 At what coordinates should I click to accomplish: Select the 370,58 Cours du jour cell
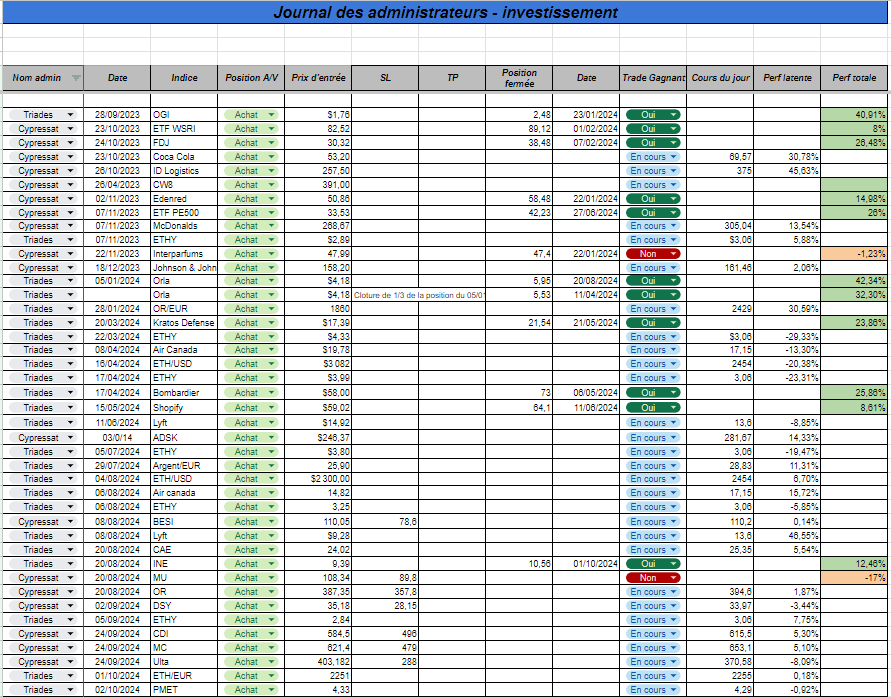click(x=721, y=662)
